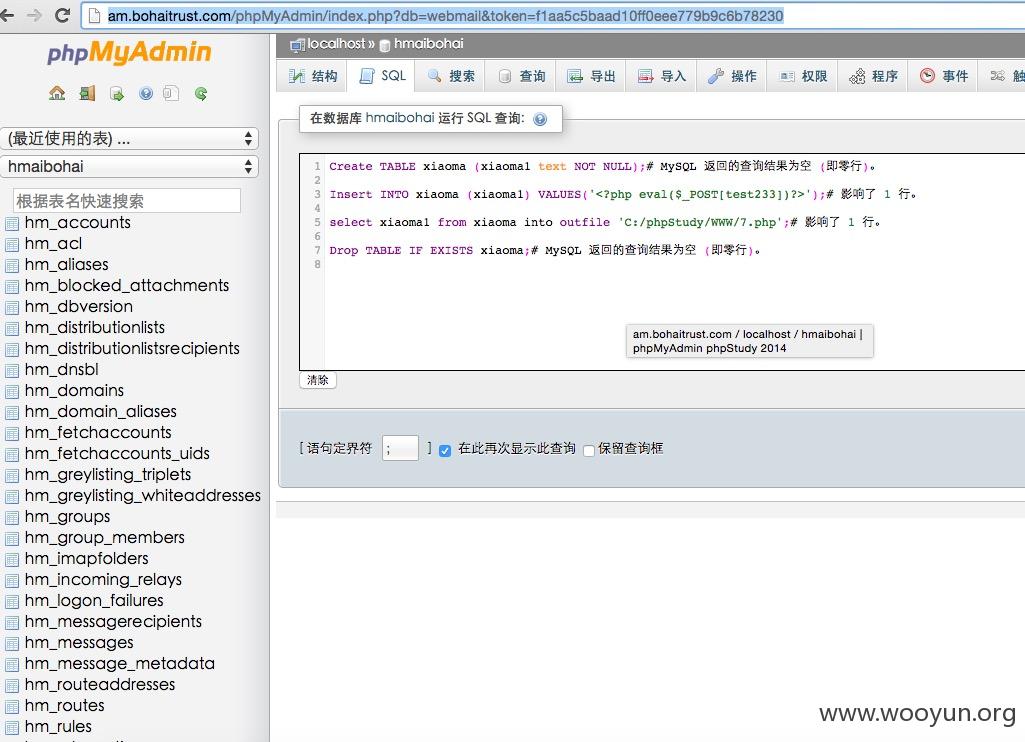Click table icon beside hm_acl

12,245
